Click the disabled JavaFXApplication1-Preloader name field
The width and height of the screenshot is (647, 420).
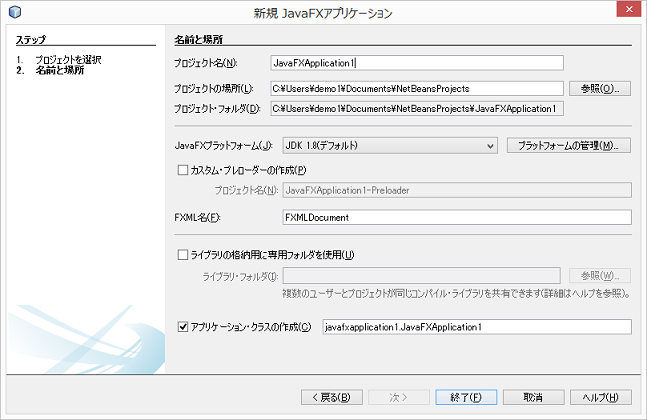tap(457, 190)
